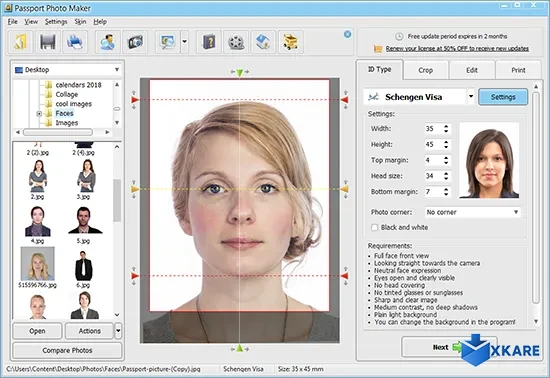Switch to the ID Type tab
Image resolution: width=550 pixels, height=378 pixels.
[x=380, y=69]
